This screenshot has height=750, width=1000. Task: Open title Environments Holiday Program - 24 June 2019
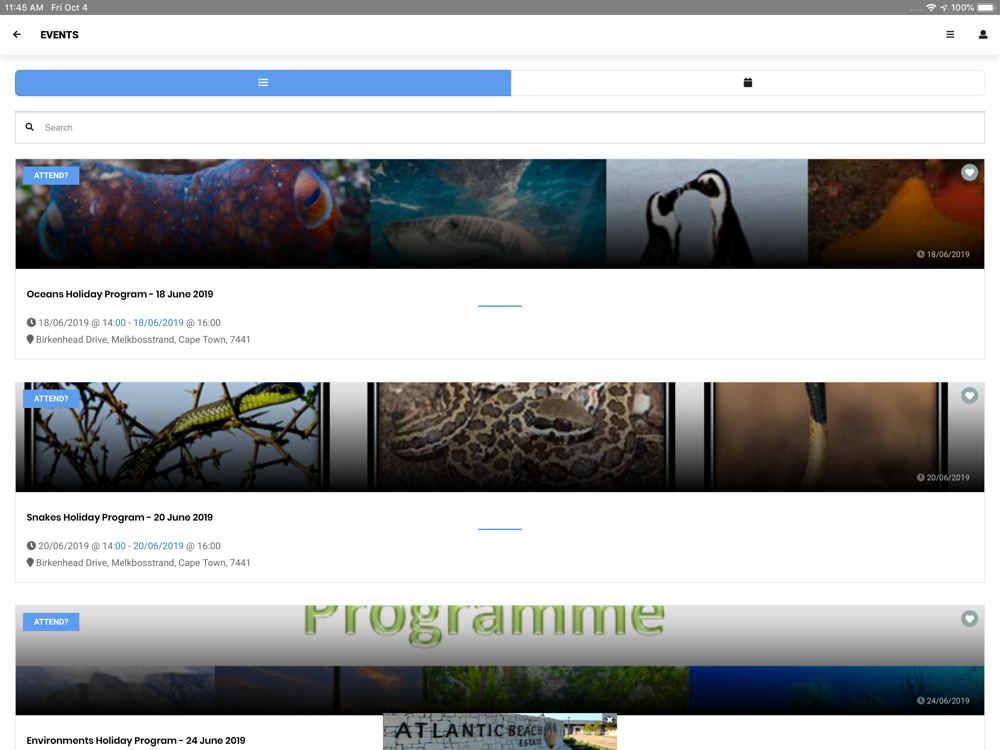136,740
